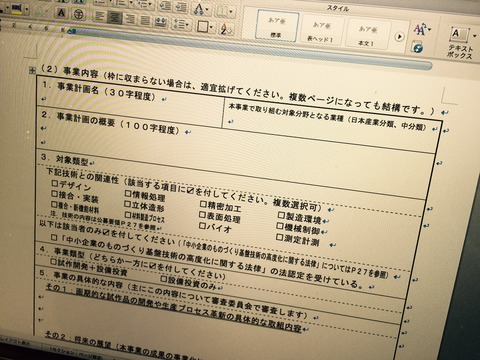Image resolution: width=480 pixels, height=360 pixels.
Task: Click the blue indent marker on the ruler
Action: [x=71, y=31]
